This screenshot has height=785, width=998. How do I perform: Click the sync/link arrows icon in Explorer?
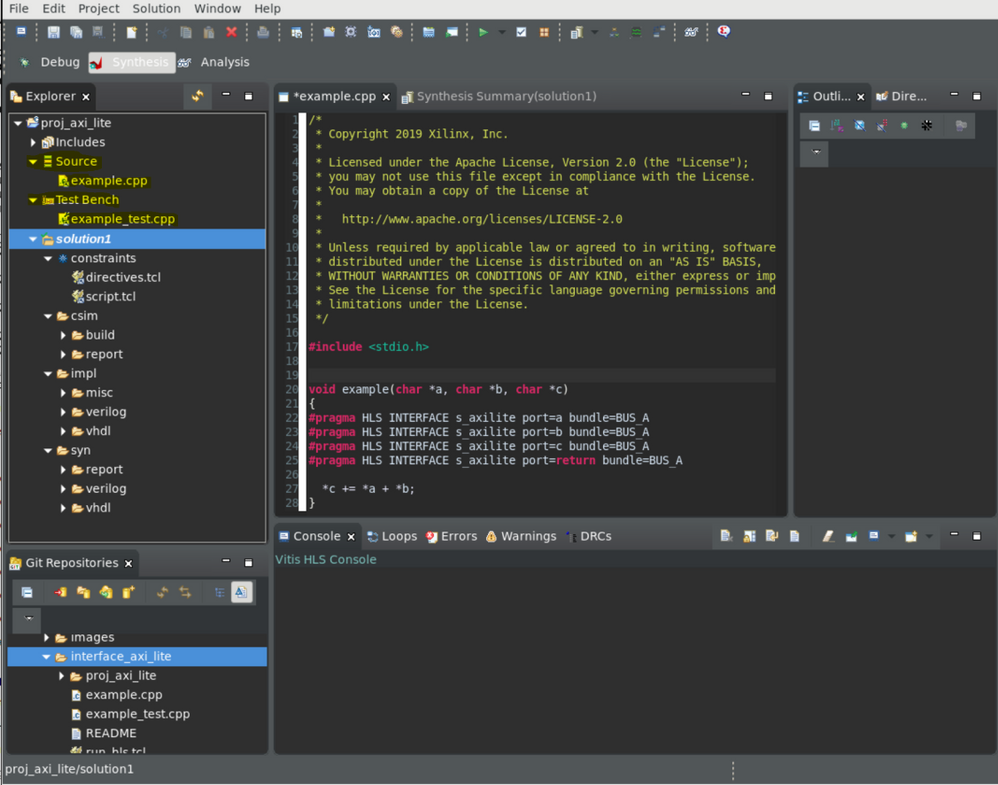197,96
